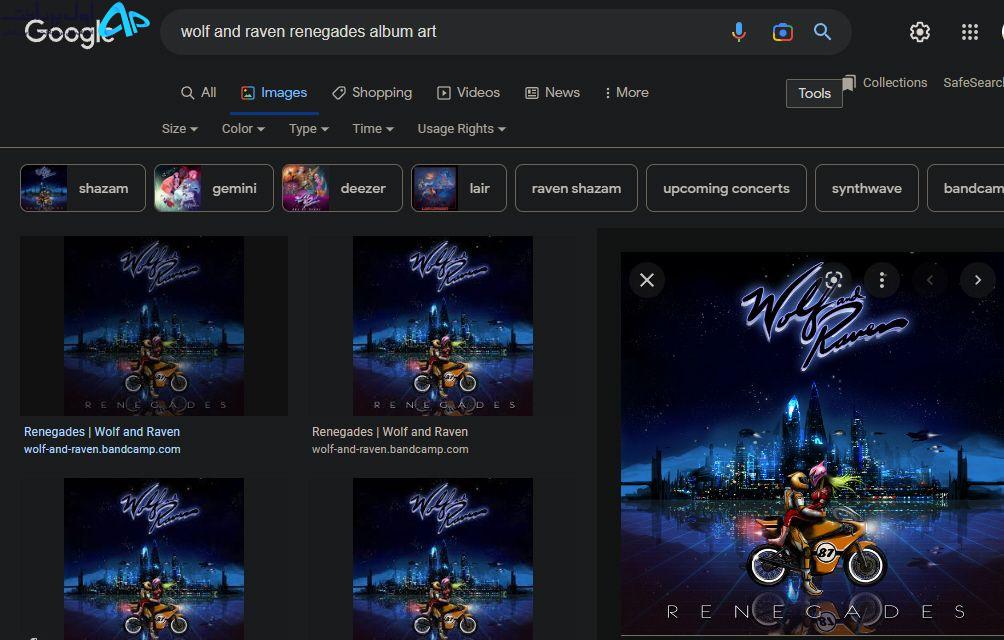Open the Time filter dropdown
1004x640 pixels.
[x=373, y=129]
